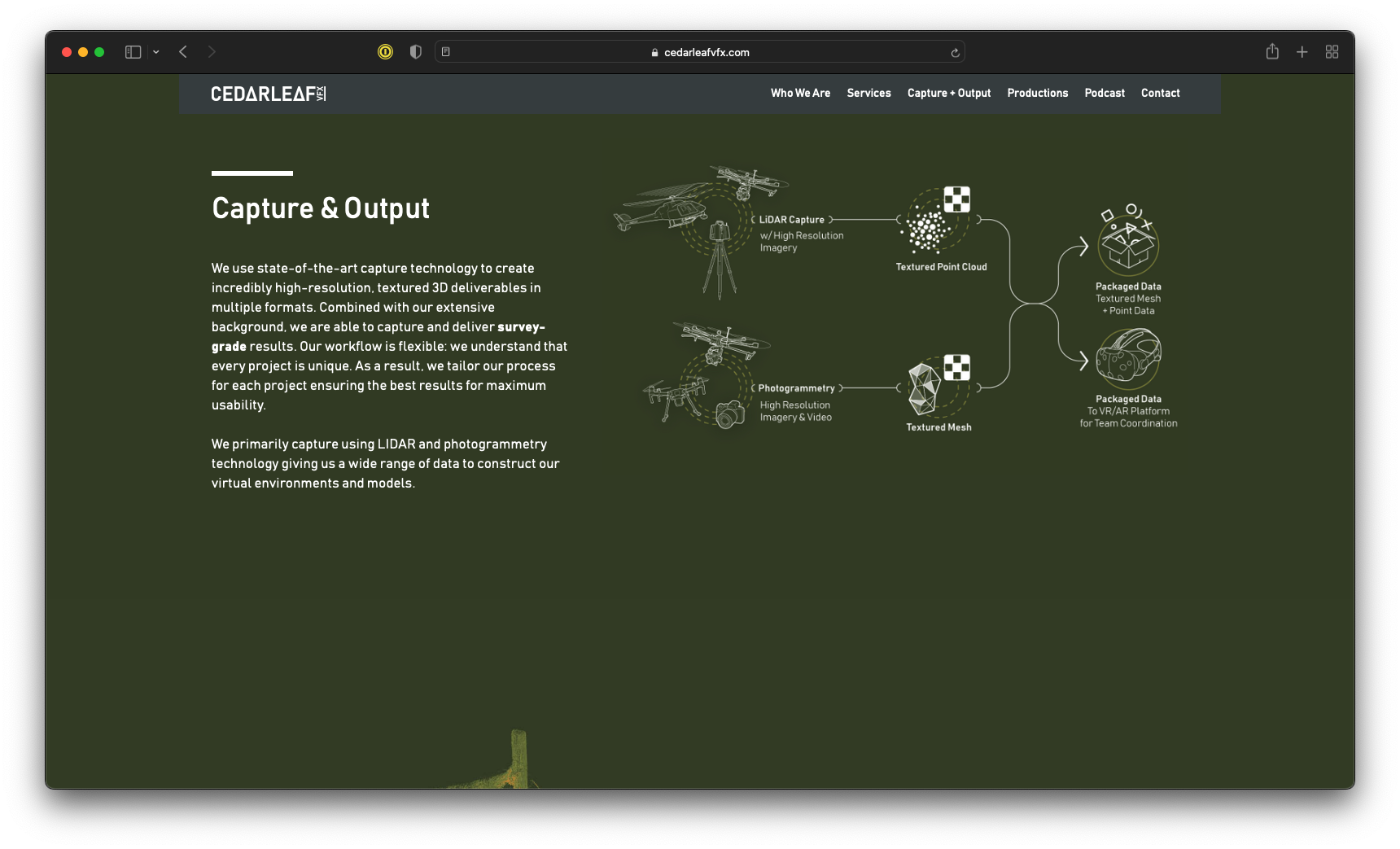Screen dimensions: 1400x849
Task: Click the 'survey-grade' bold text
Action: [378, 336]
